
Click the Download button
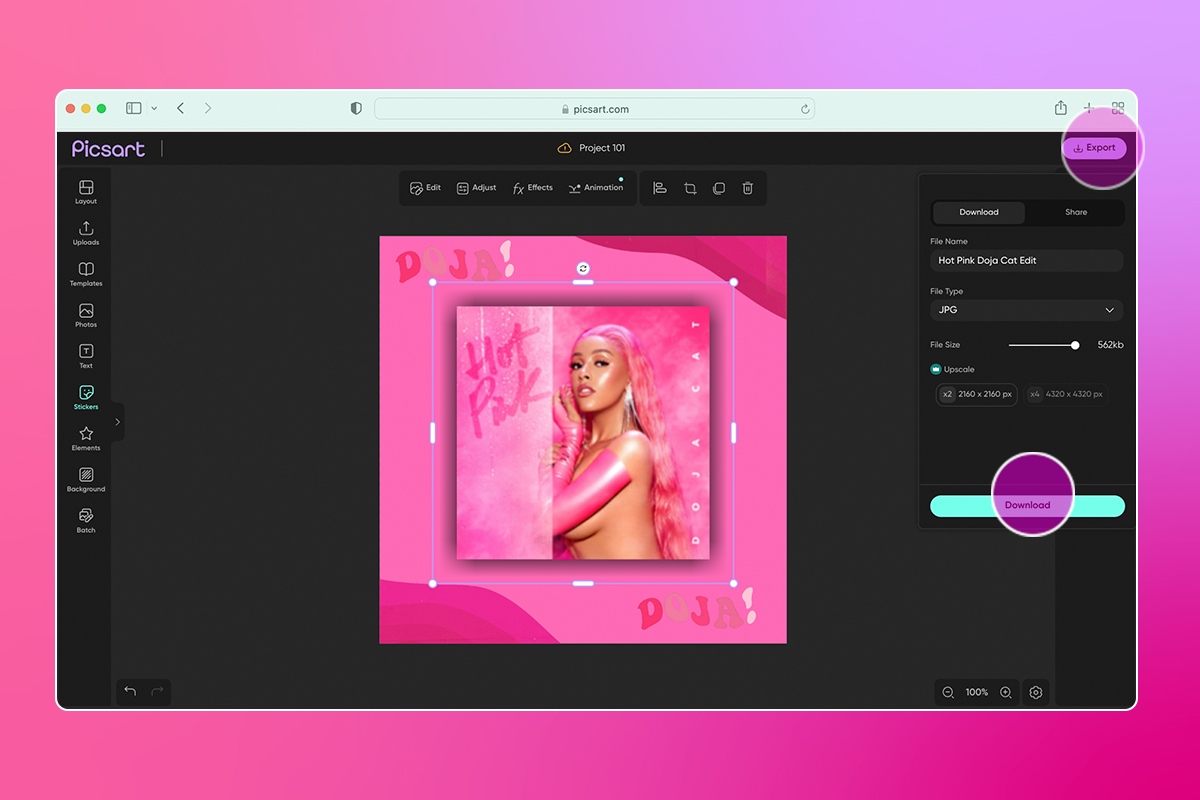pos(1027,505)
